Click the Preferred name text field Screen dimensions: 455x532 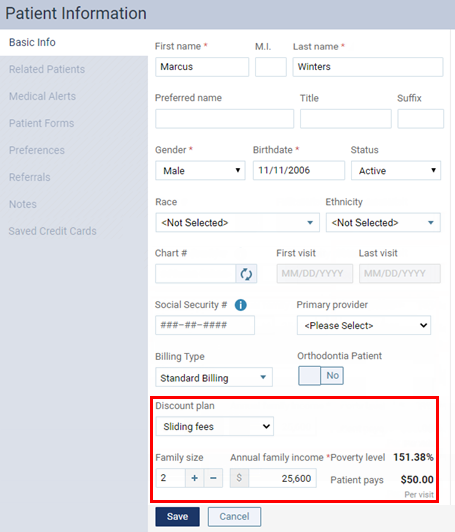(x=224, y=119)
